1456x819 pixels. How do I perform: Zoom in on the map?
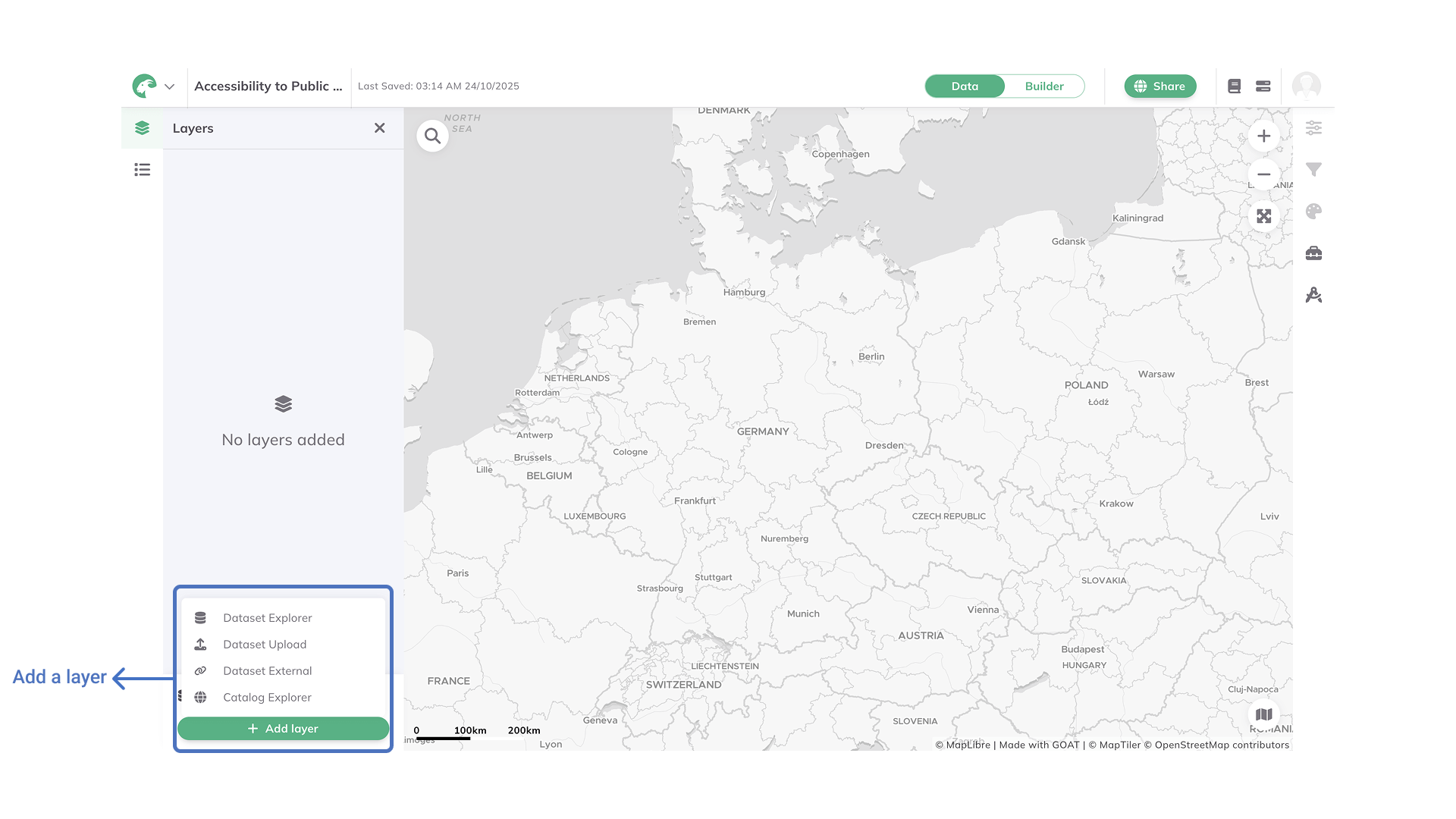point(1263,136)
